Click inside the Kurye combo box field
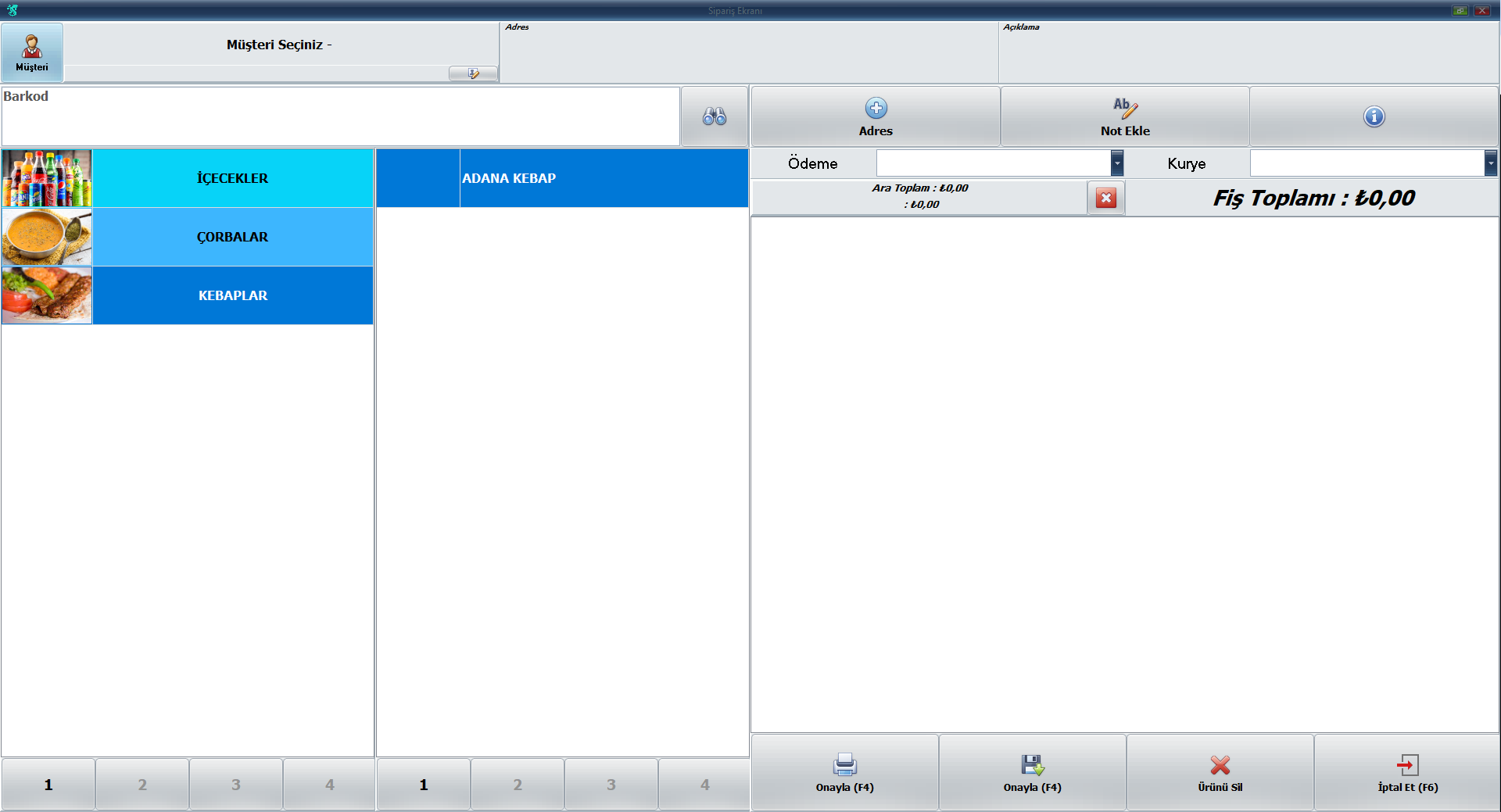Screen dimensions: 1501x812 pos(1367,163)
